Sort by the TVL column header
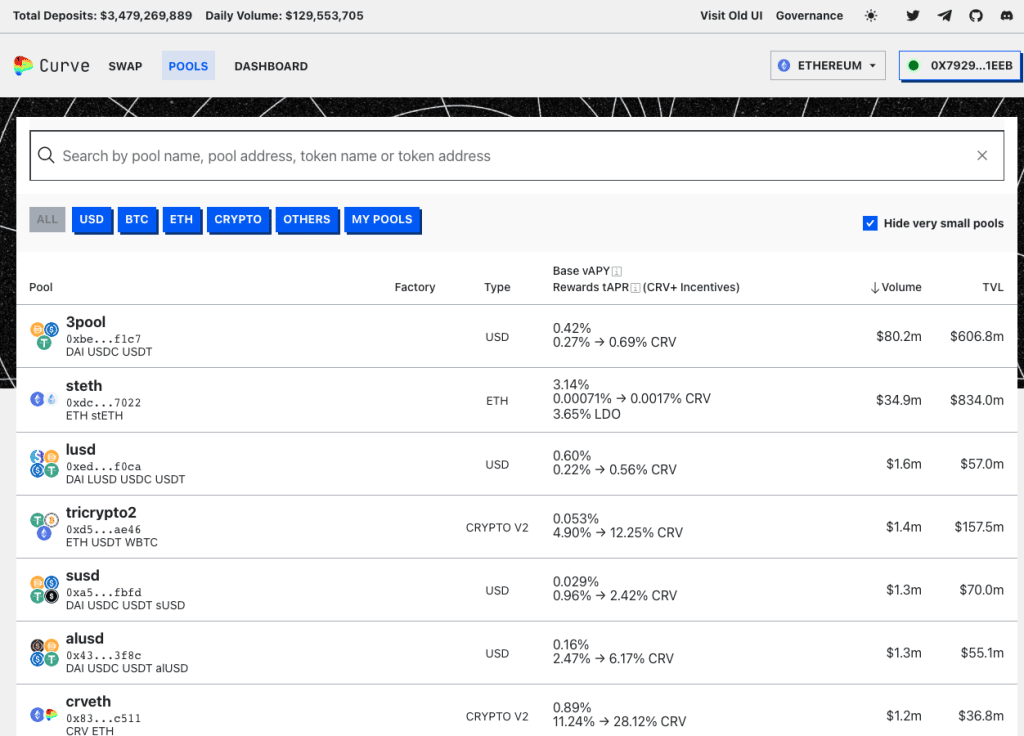 click(993, 287)
